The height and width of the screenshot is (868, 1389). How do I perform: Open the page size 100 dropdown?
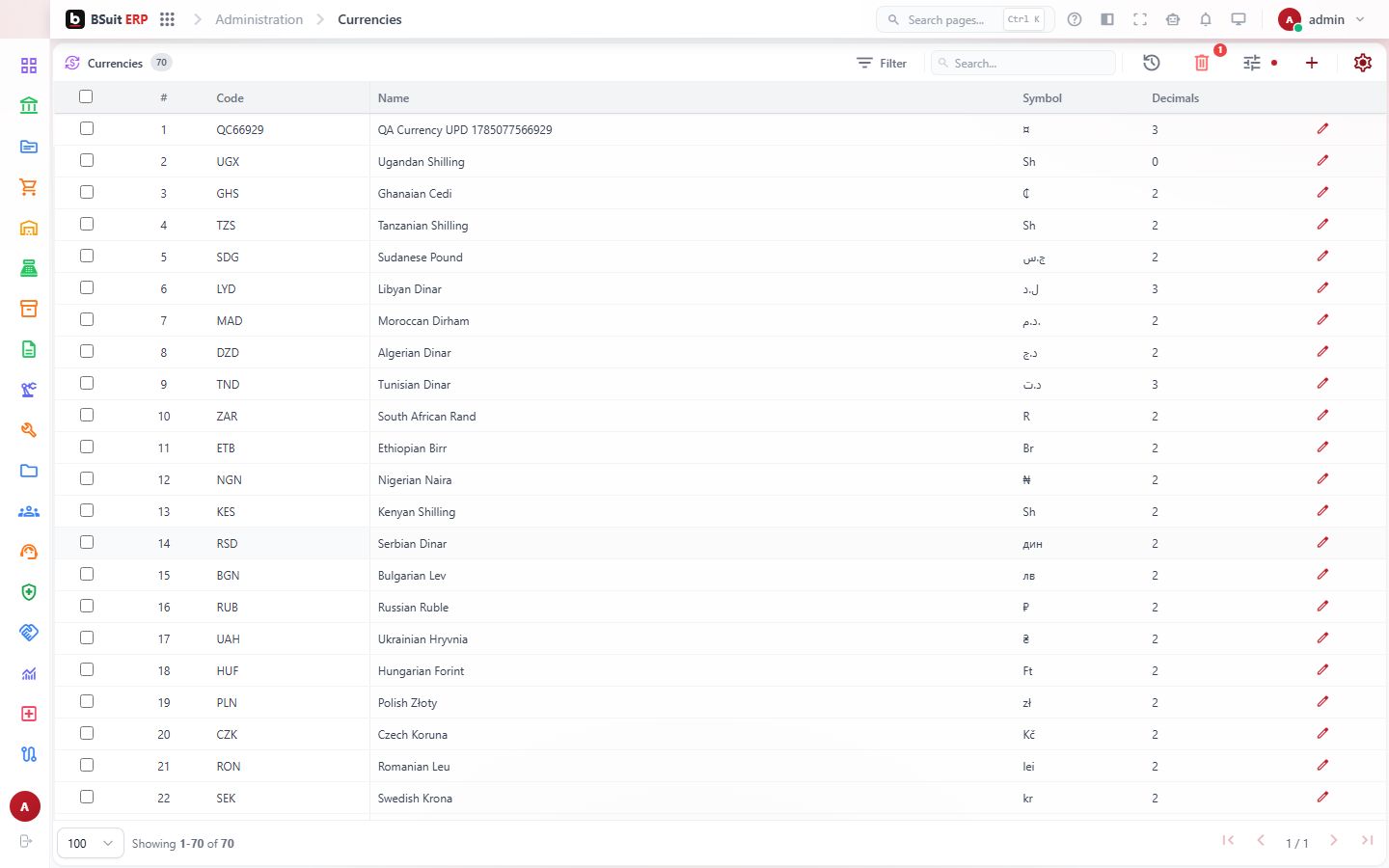91,843
